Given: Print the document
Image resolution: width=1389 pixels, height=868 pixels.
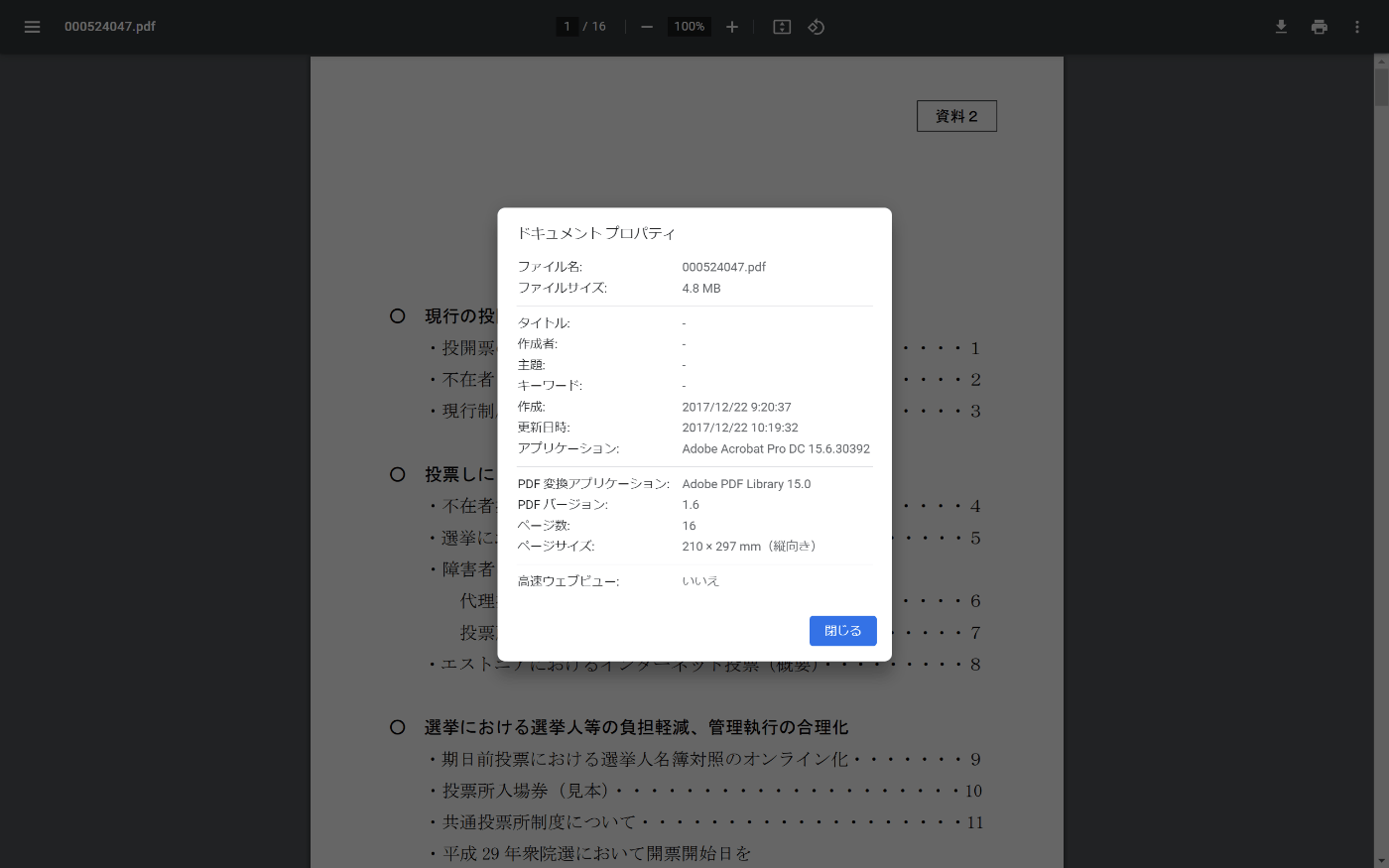Looking at the screenshot, I should pyautogui.click(x=1319, y=27).
